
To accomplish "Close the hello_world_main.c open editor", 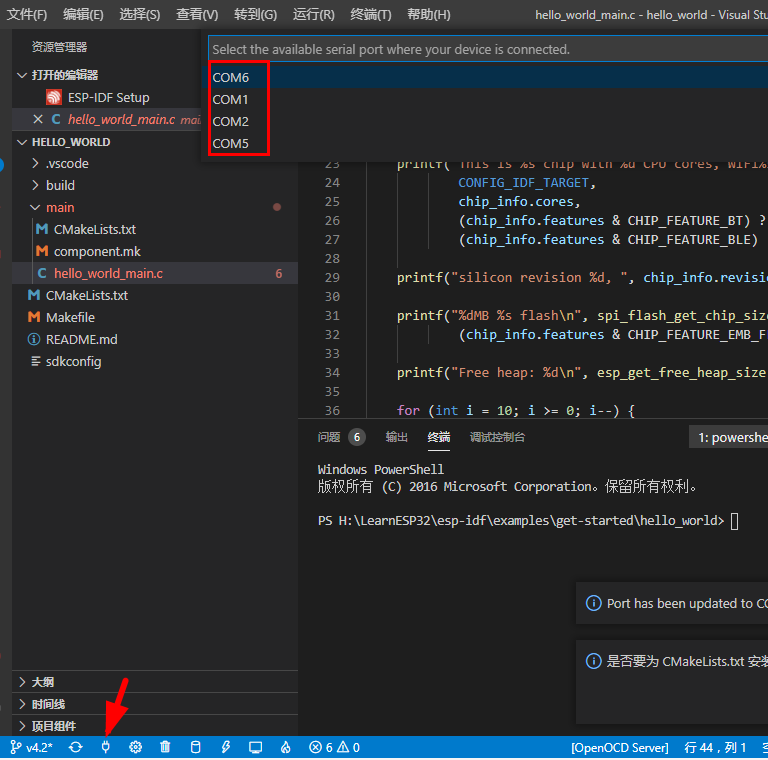I will (x=38, y=119).
